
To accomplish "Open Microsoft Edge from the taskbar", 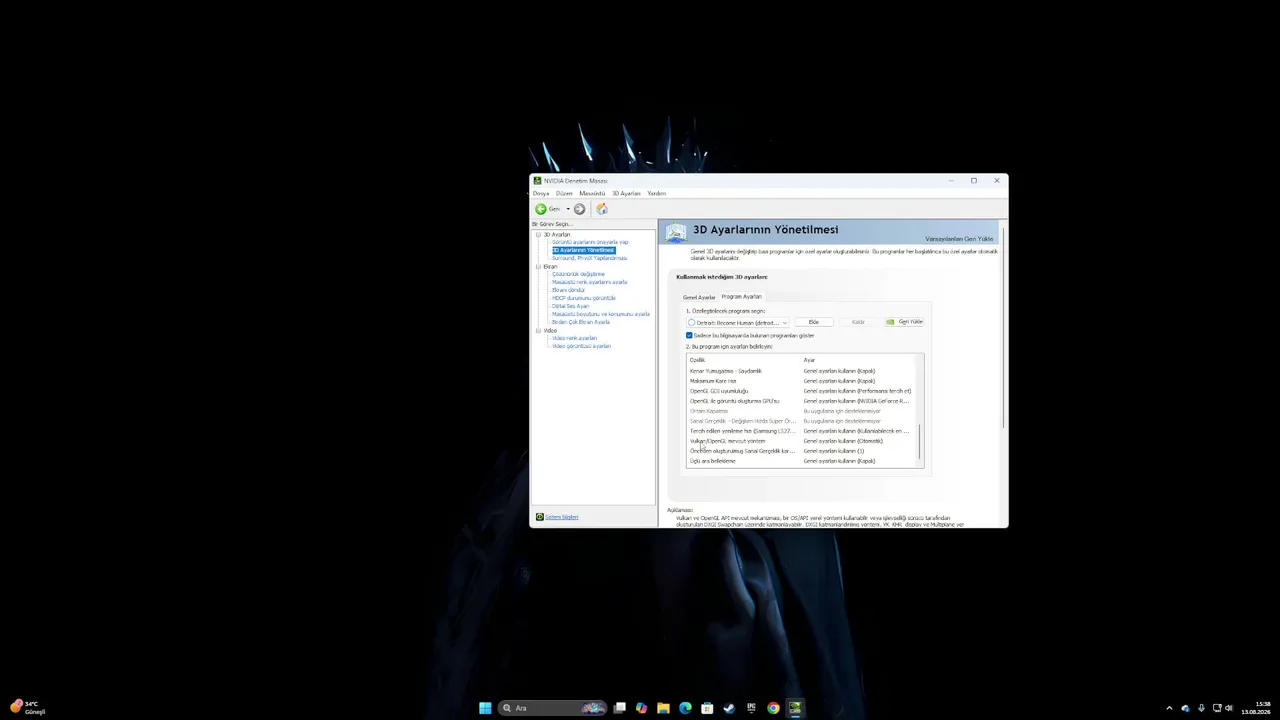I will point(685,708).
